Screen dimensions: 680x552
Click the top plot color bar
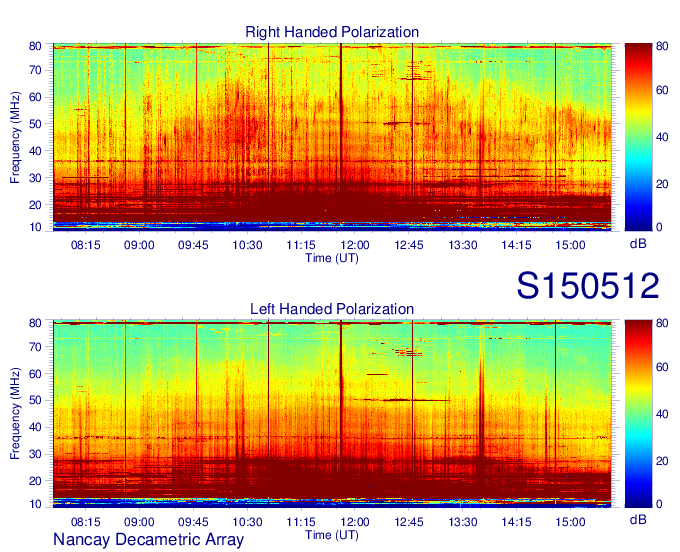coord(638,137)
